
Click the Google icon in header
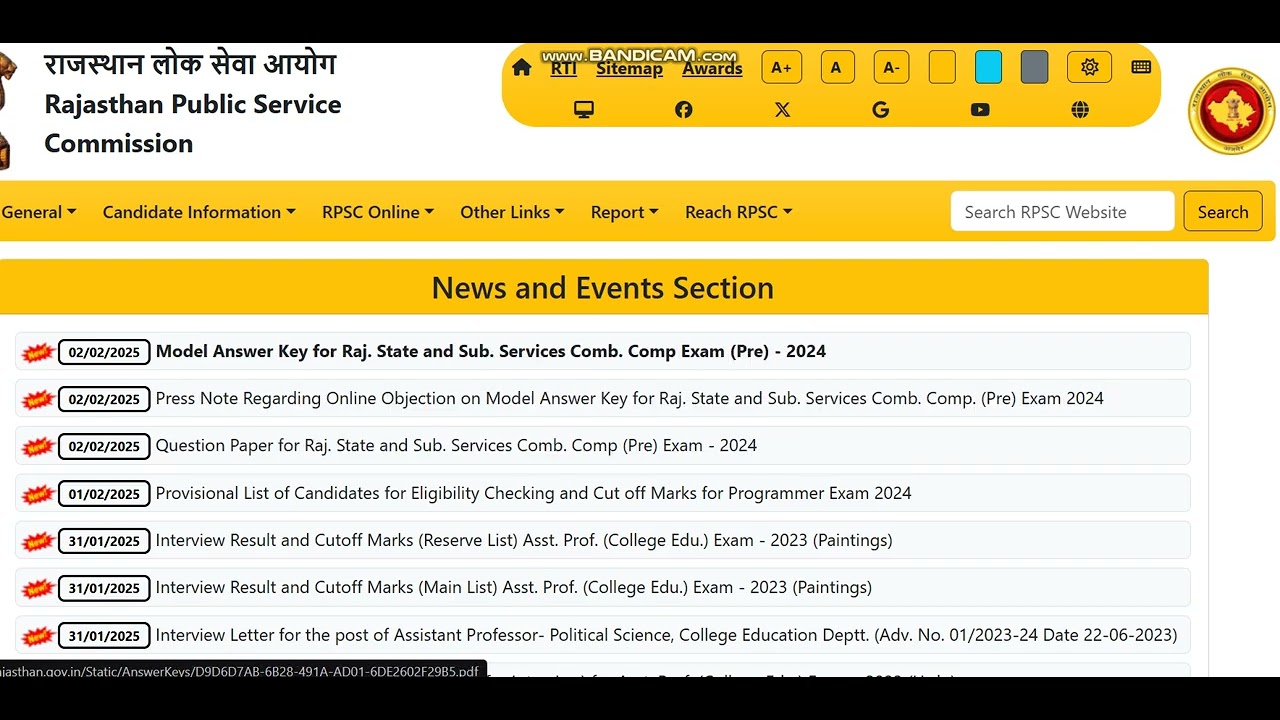coord(881,110)
